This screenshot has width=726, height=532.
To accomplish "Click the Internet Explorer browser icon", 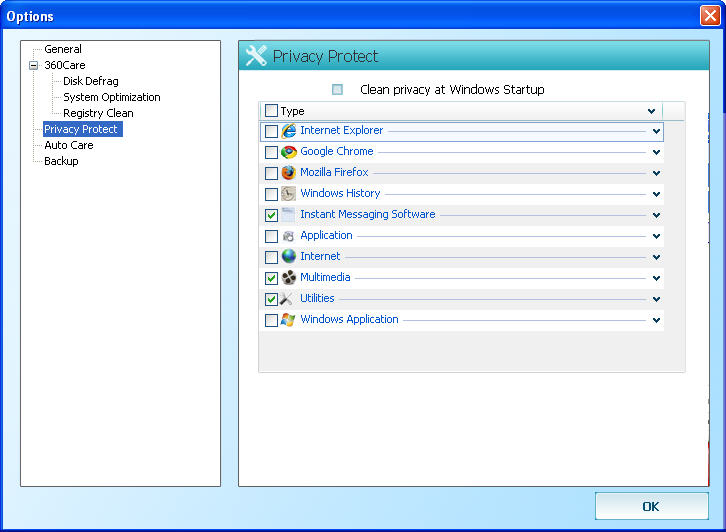I will [x=288, y=131].
